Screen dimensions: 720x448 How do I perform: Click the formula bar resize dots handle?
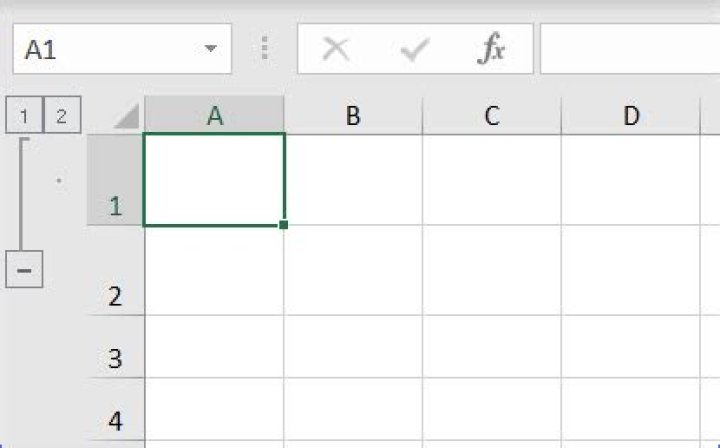pos(265,49)
